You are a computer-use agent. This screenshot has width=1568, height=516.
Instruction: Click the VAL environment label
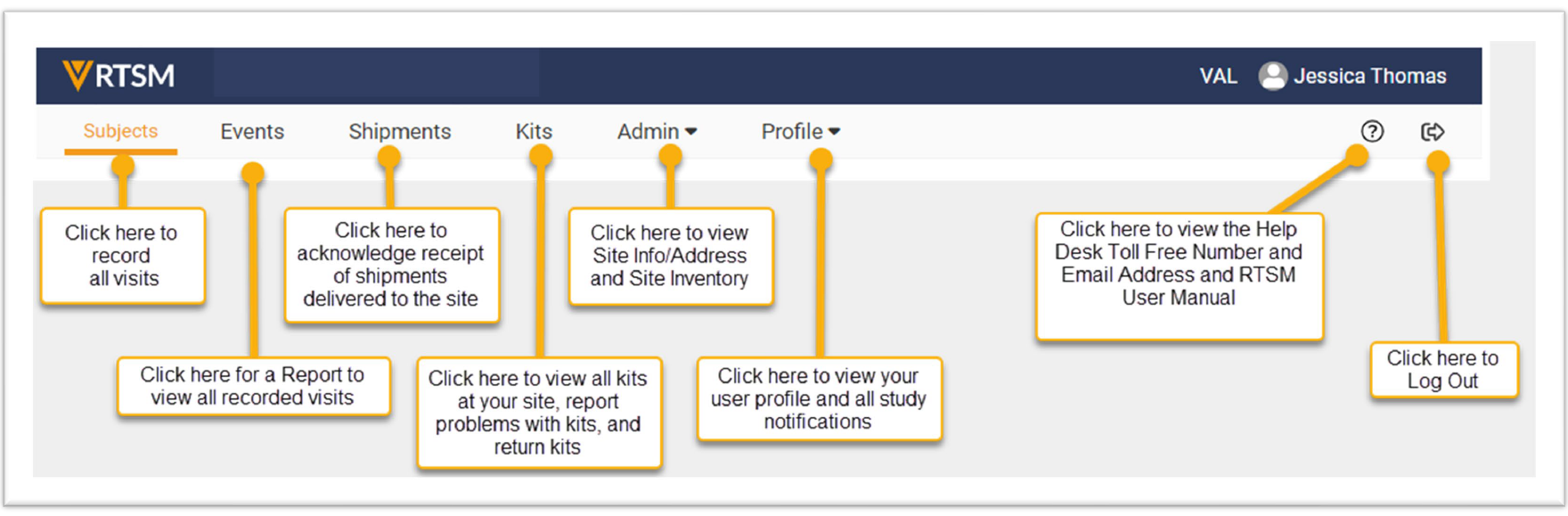[1218, 76]
